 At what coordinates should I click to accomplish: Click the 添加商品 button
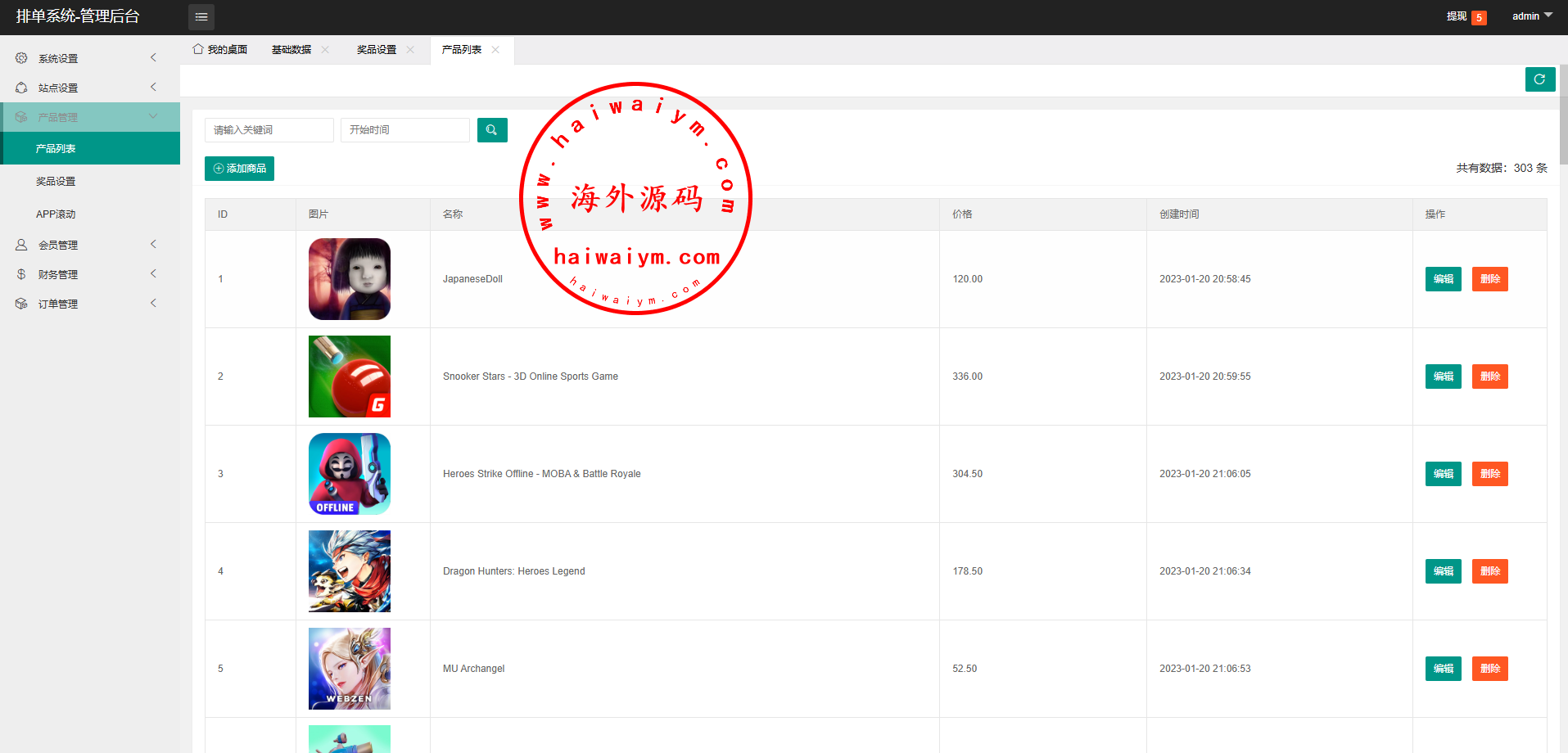pyautogui.click(x=239, y=169)
